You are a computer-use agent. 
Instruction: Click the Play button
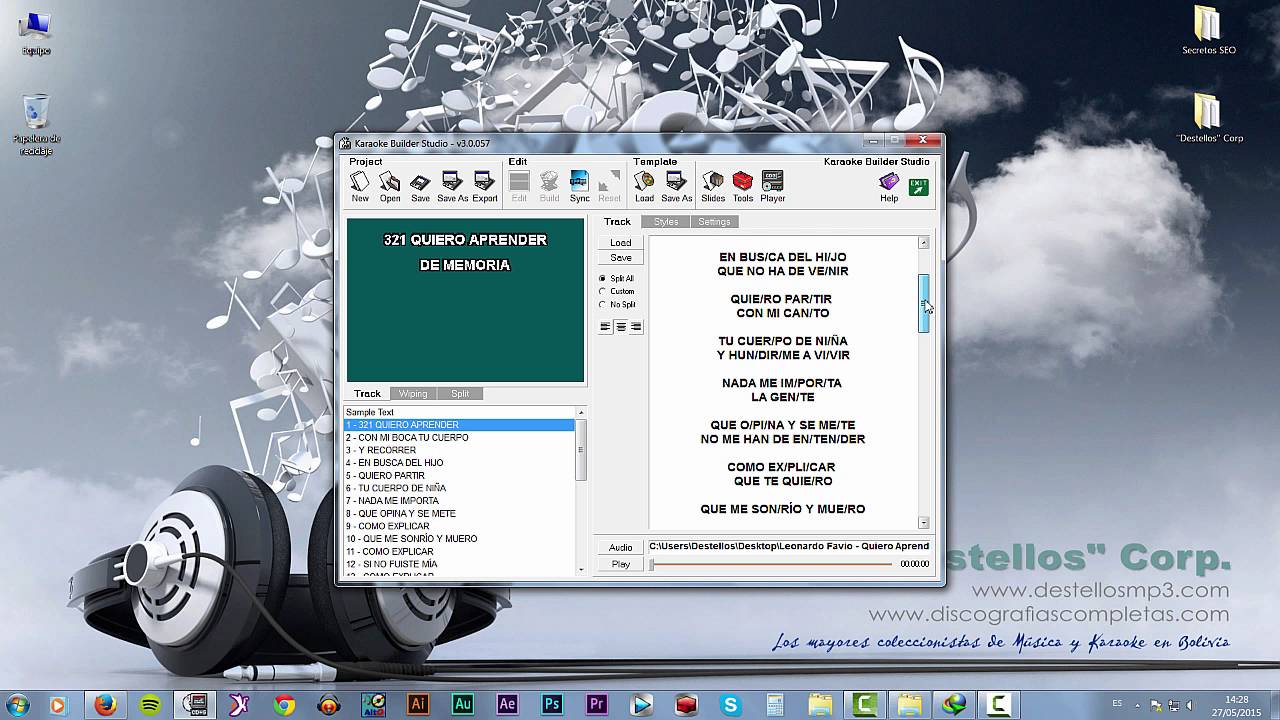pos(621,564)
